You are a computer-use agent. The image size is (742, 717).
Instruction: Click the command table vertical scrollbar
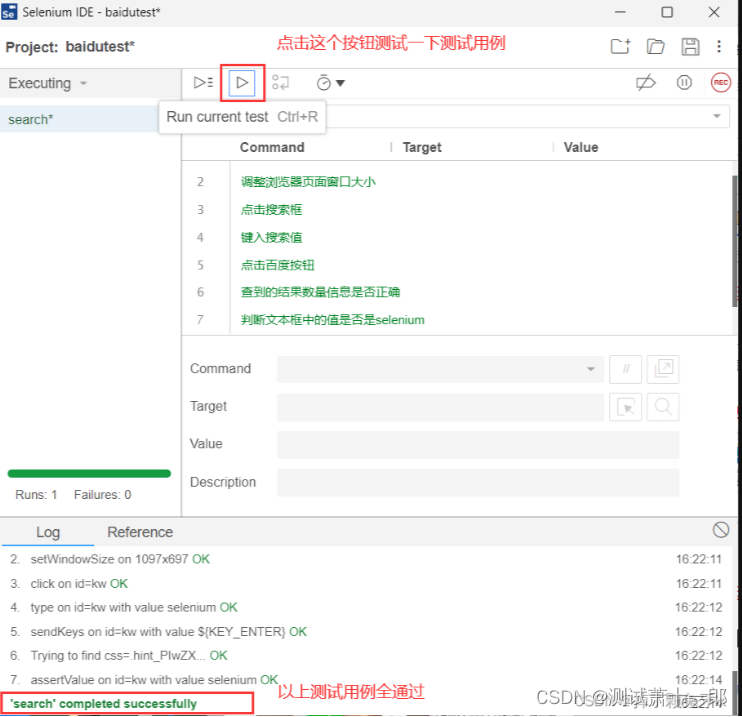click(x=734, y=241)
